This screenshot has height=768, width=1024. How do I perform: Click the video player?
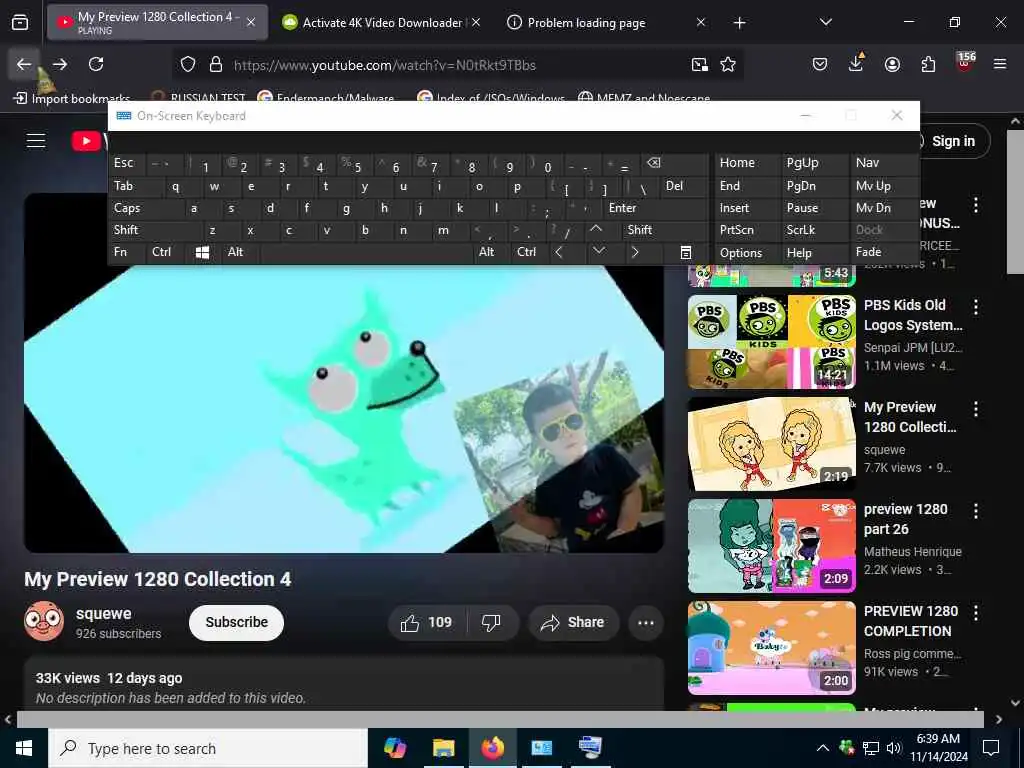344,408
